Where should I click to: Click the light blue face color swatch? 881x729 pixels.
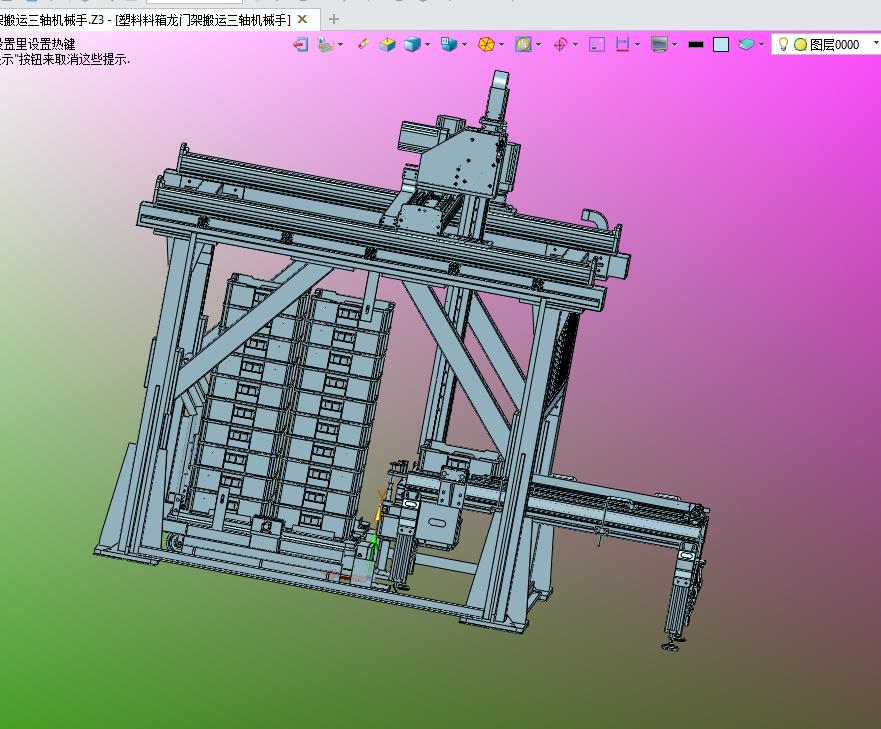click(721, 44)
